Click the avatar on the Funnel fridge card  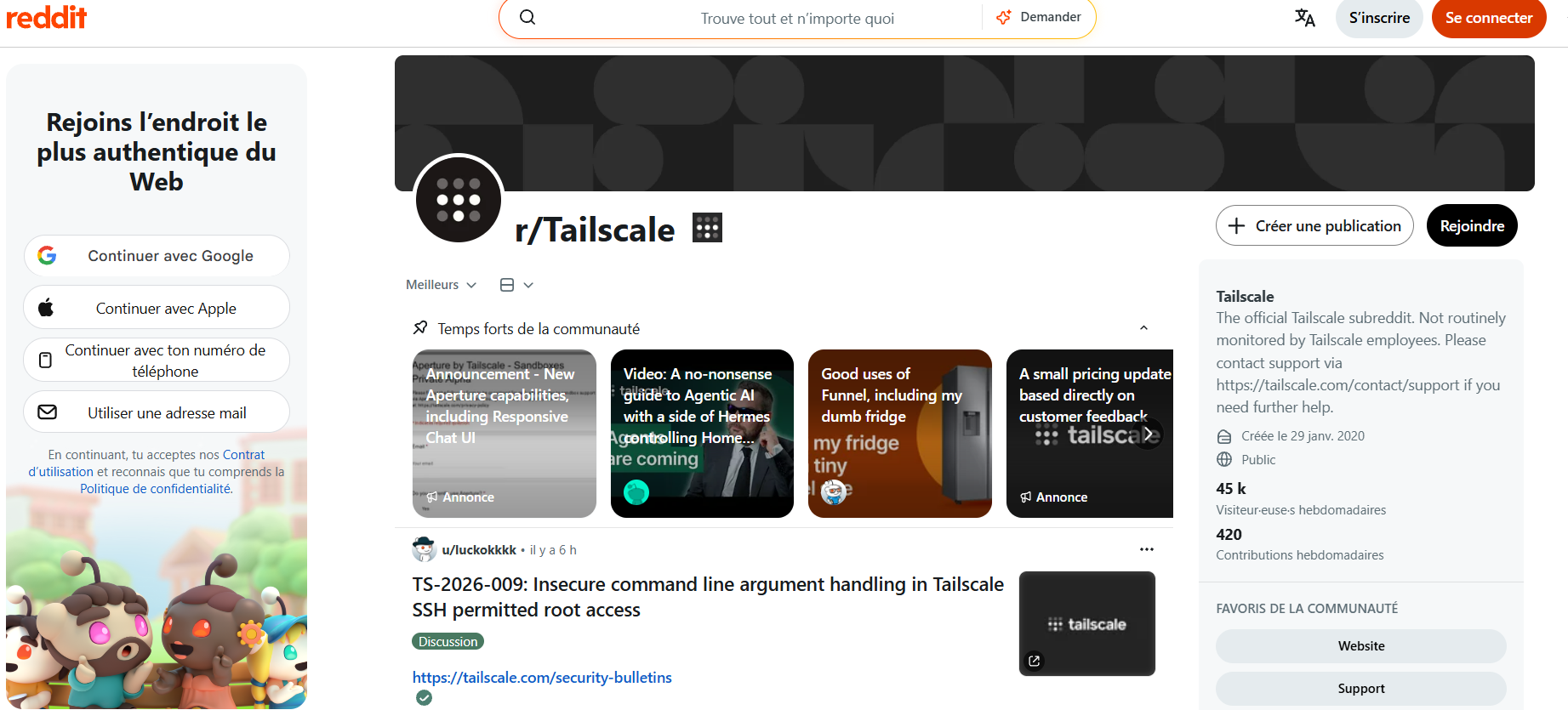click(835, 491)
